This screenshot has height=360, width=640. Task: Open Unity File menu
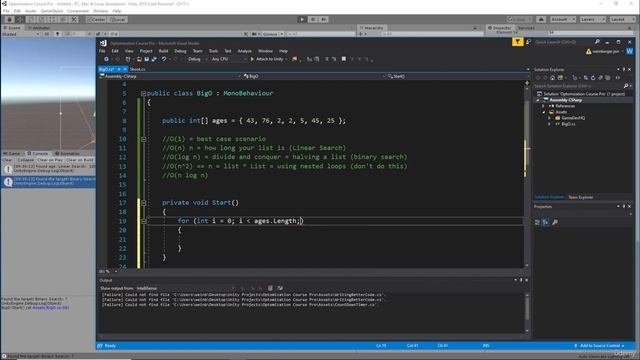coord(6,11)
